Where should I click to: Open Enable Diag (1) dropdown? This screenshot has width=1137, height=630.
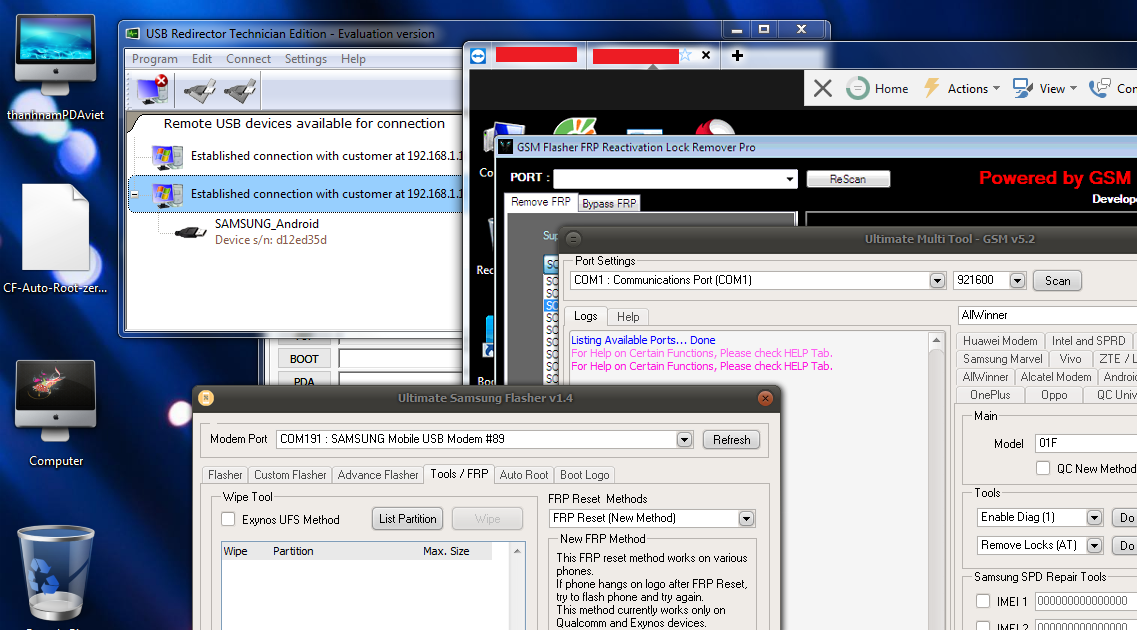click(1094, 518)
